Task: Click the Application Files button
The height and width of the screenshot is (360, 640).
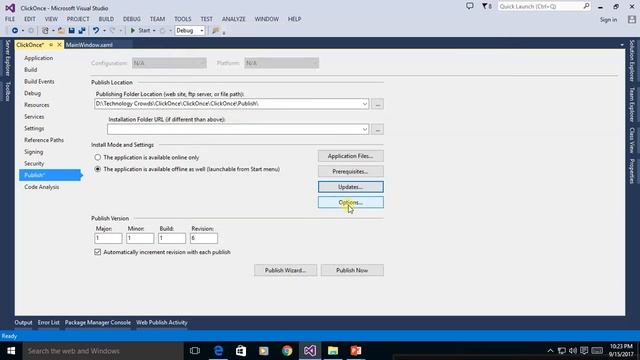Action: click(x=351, y=156)
